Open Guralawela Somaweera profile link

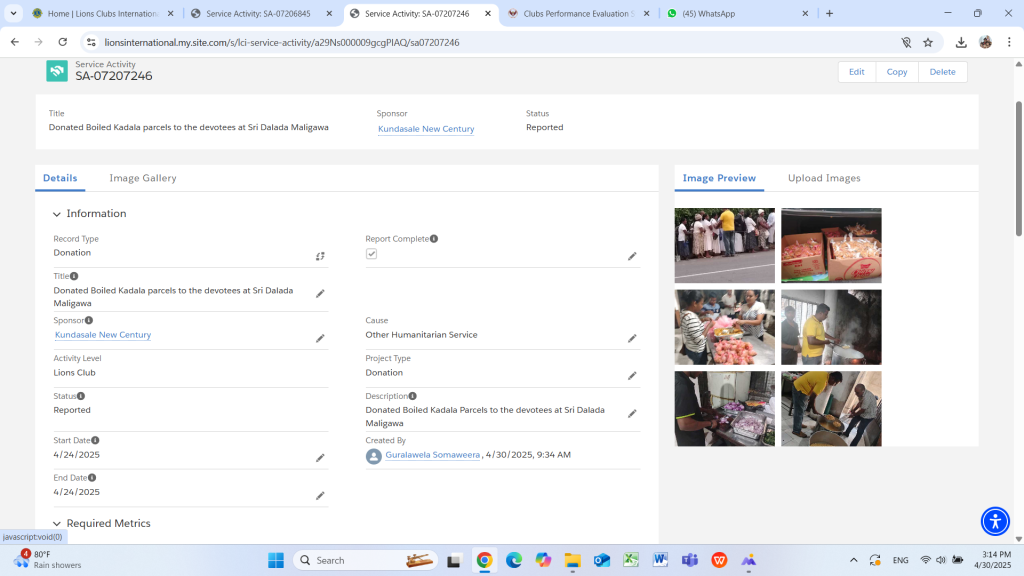[432, 455]
